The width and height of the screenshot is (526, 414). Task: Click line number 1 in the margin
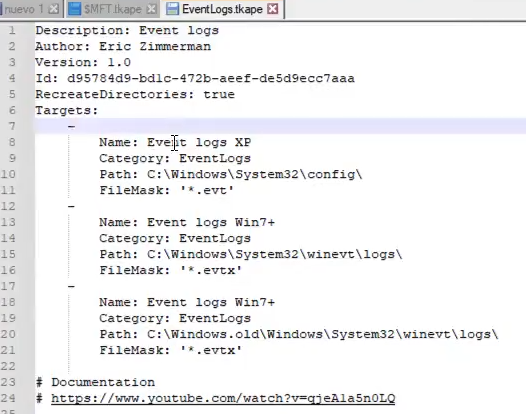[x=12, y=31]
